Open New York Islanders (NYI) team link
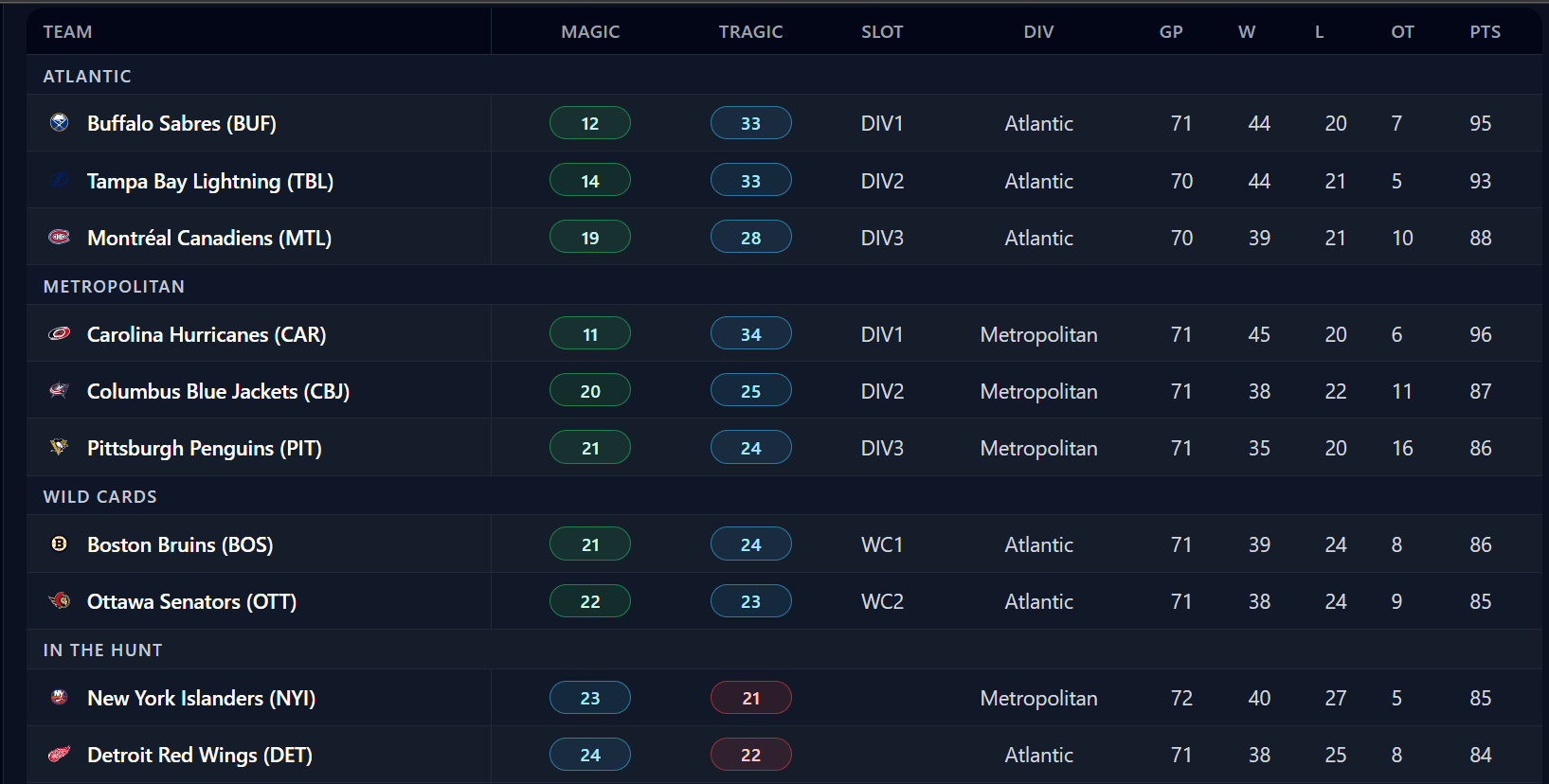 [201, 698]
